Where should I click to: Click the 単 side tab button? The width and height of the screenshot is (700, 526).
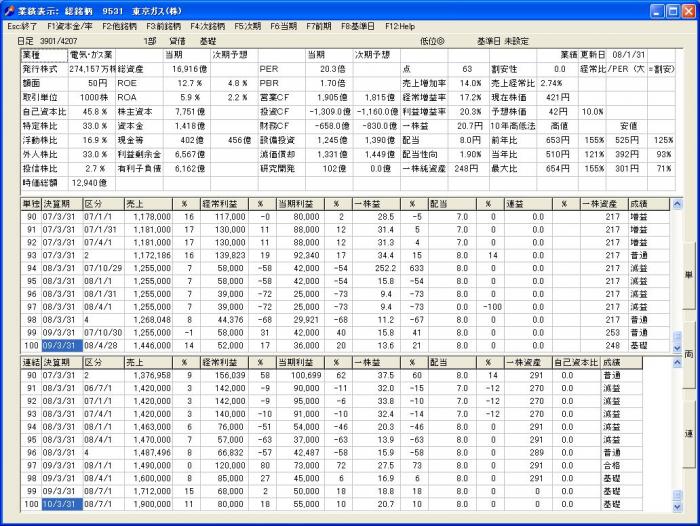[689, 275]
